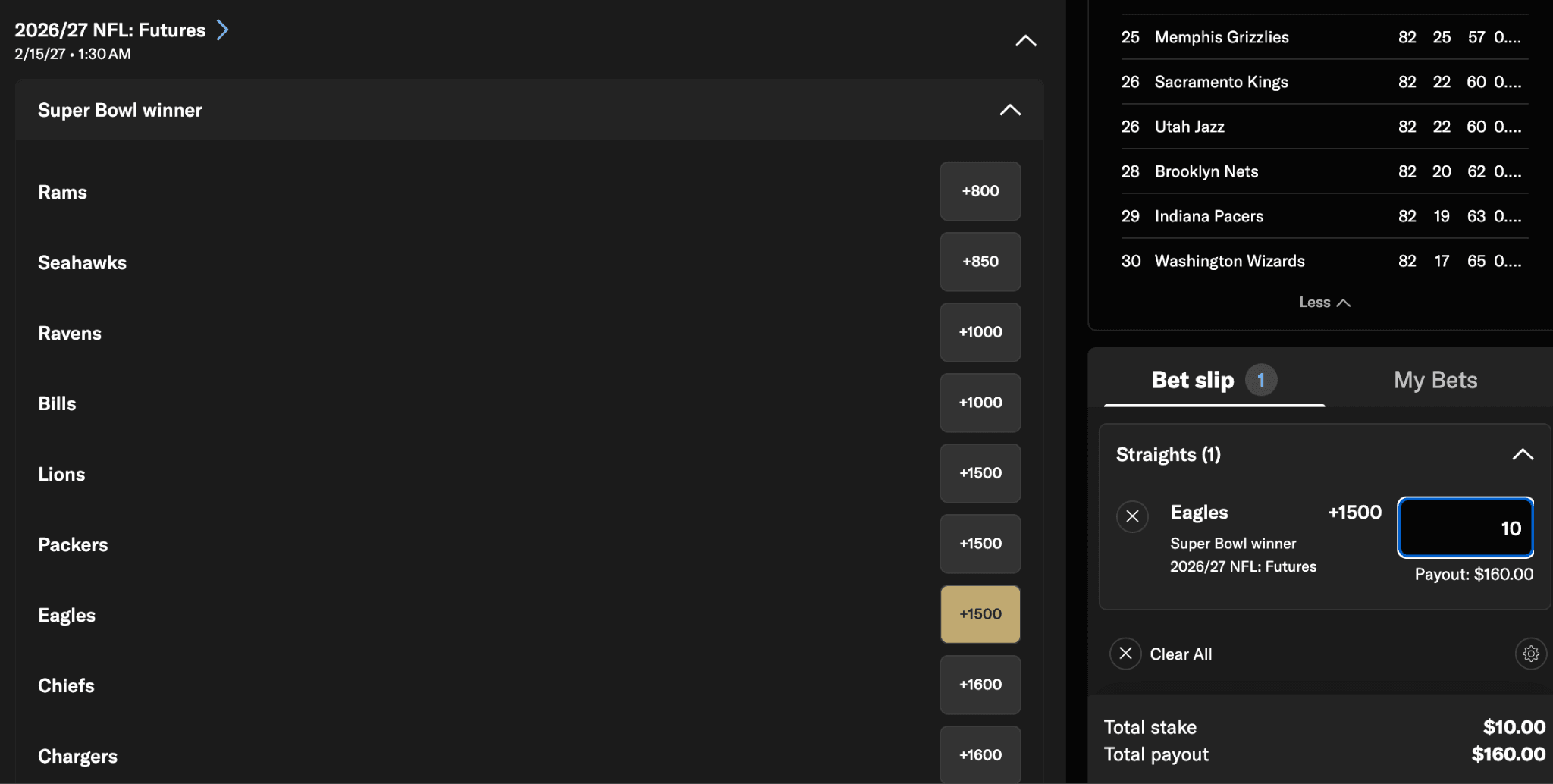The image size is (1553, 784).
Task: Select Bills at +1000 odds
Action: pyautogui.click(x=980, y=403)
